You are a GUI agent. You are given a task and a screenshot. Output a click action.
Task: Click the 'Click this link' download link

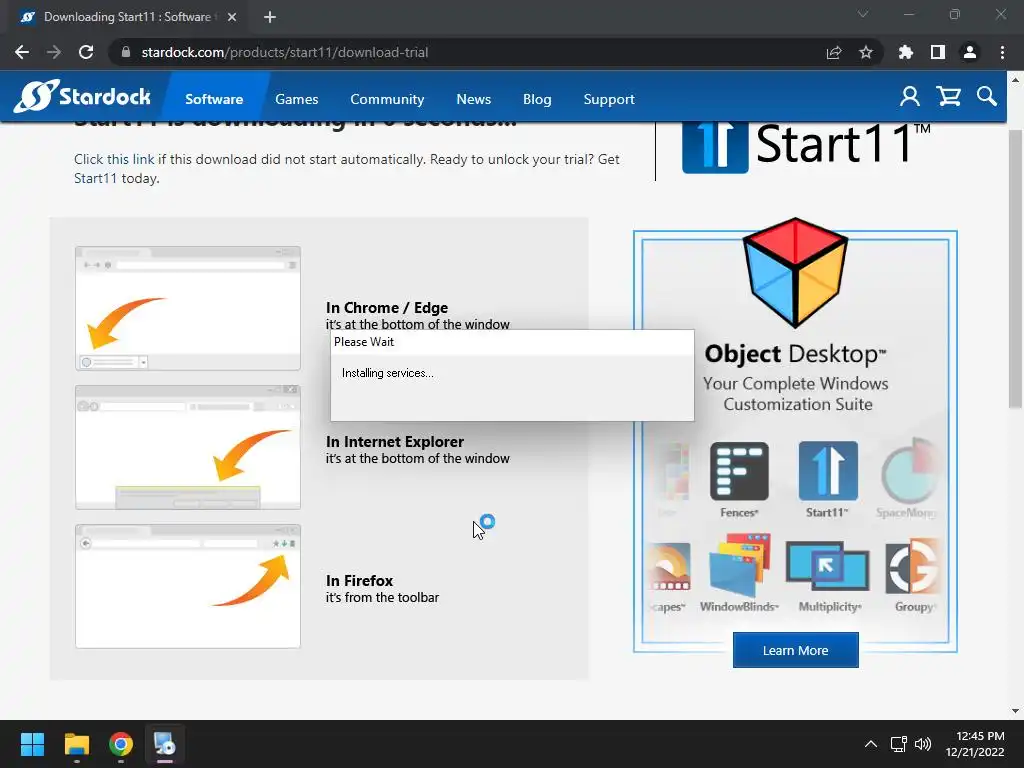[114, 159]
